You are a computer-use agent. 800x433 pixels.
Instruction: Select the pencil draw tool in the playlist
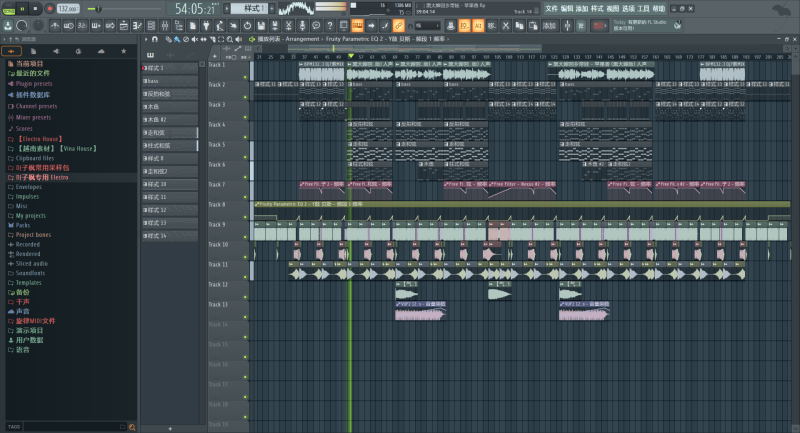coord(168,39)
